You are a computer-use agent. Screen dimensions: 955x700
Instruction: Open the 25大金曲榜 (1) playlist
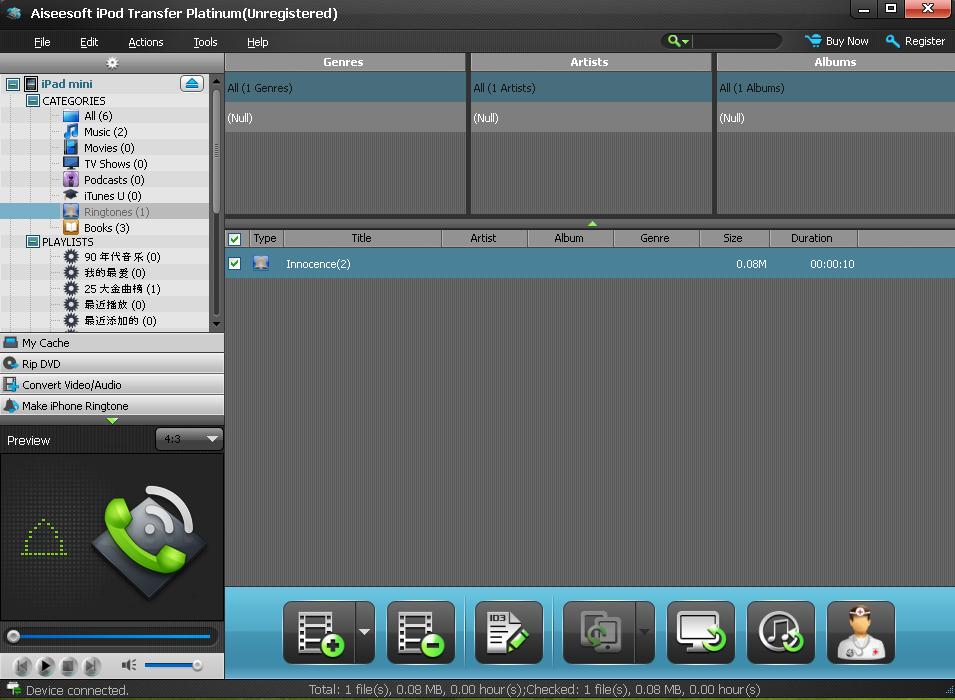pyautogui.click(x=122, y=289)
